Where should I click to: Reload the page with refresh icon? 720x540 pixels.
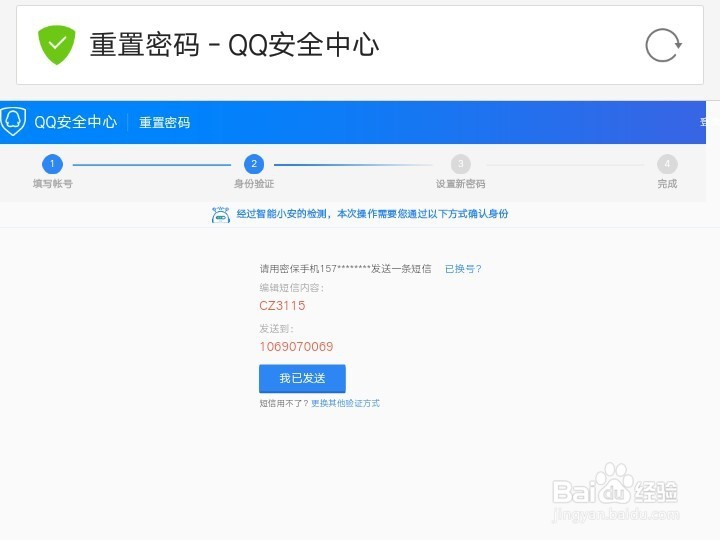tap(663, 45)
